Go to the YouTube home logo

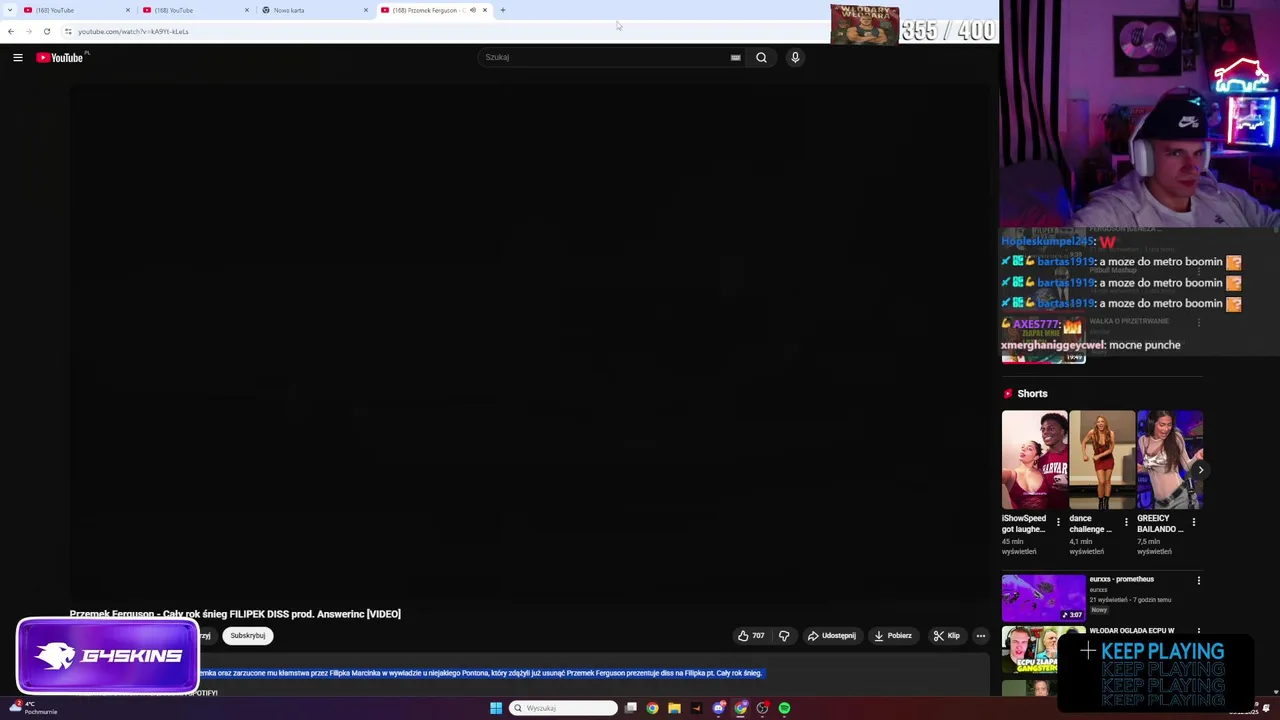point(60,58)
